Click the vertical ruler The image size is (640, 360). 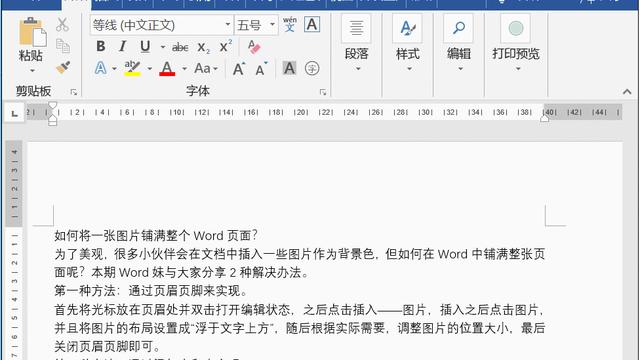(x=14, y=251)
